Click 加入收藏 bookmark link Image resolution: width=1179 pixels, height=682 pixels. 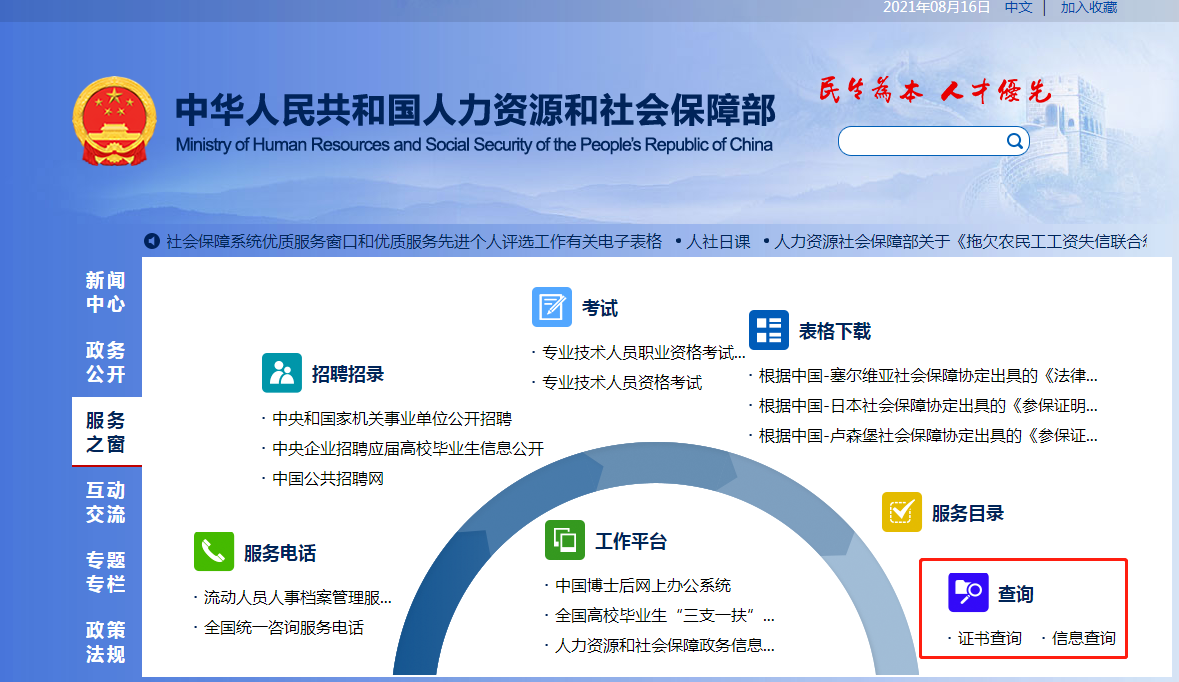click(x=1089, y=8)
